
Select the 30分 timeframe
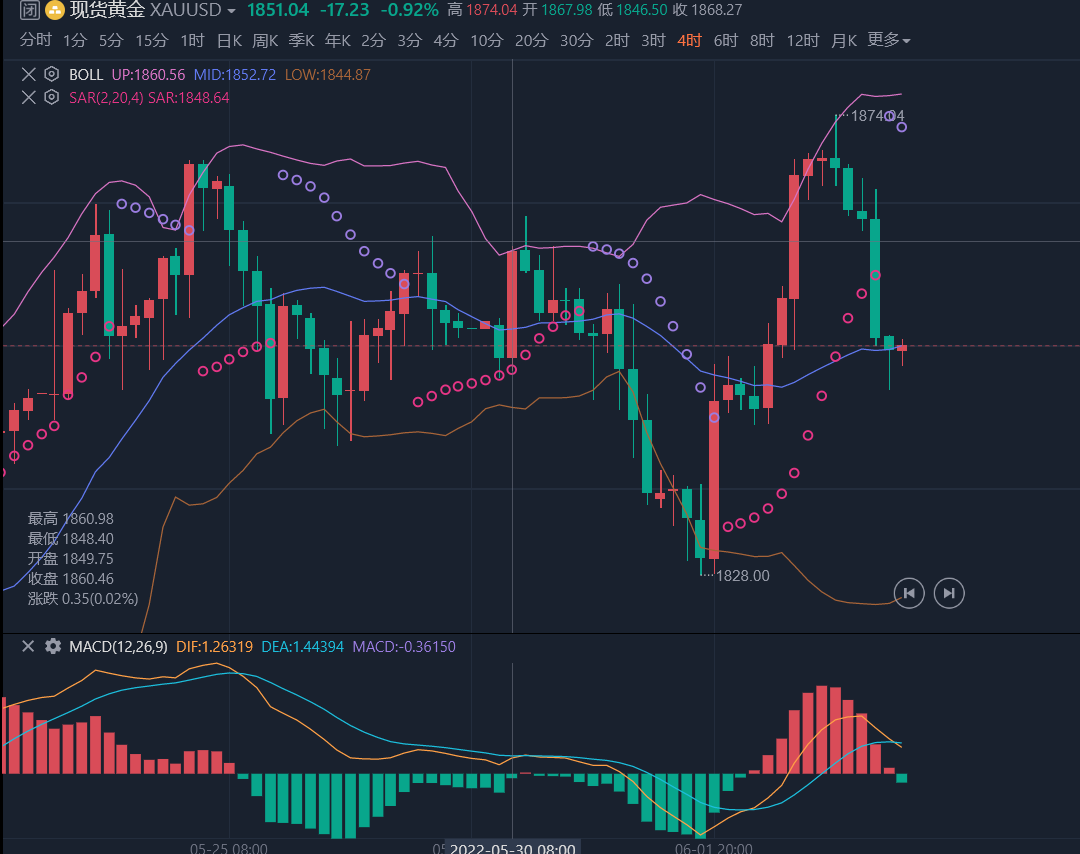point(577,41)
